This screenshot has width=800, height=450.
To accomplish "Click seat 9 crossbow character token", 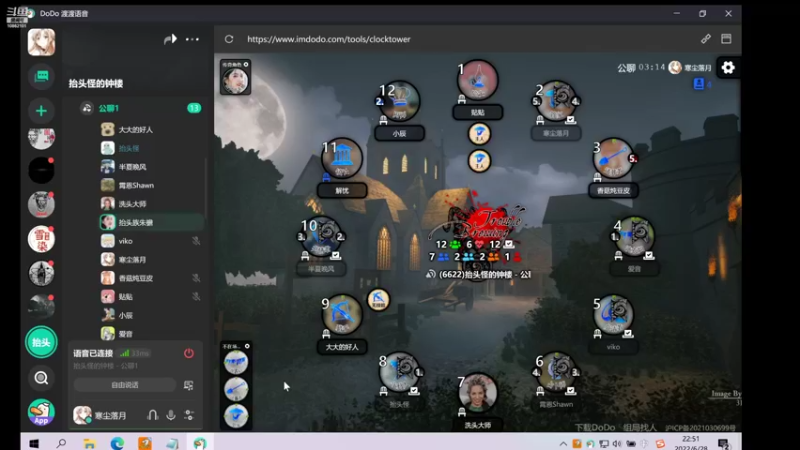I will (342, 314).
